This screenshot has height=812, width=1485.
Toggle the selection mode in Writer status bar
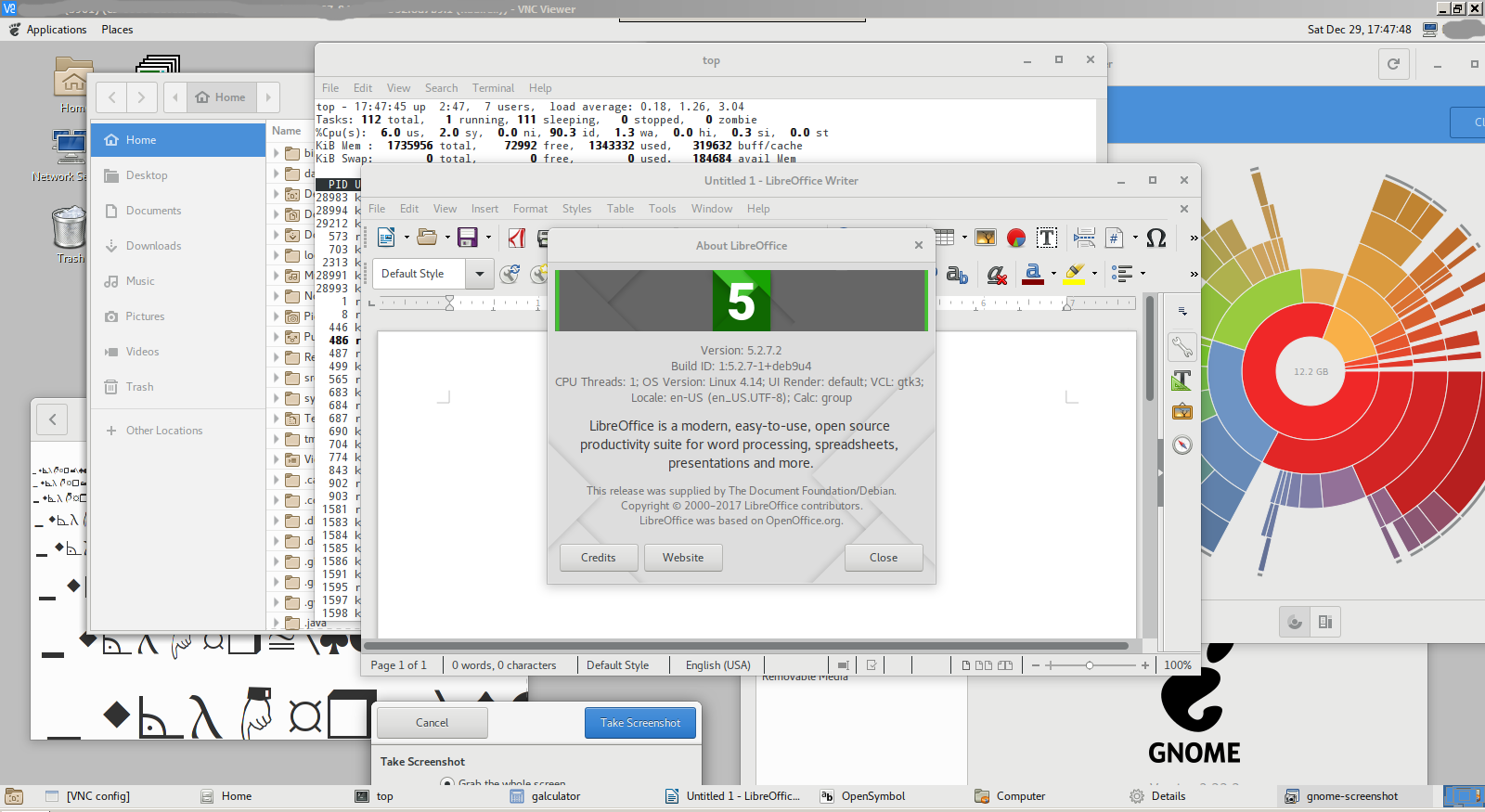[843, 665]
